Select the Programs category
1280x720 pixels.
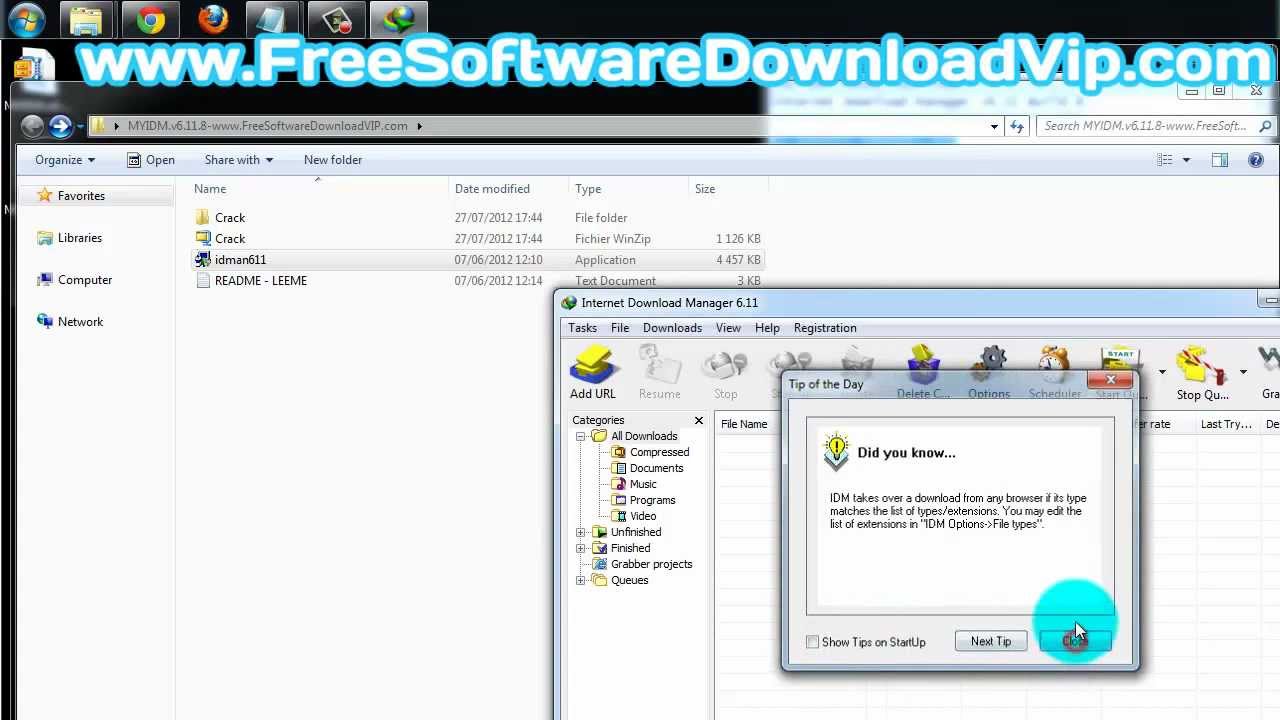[652, 501]
